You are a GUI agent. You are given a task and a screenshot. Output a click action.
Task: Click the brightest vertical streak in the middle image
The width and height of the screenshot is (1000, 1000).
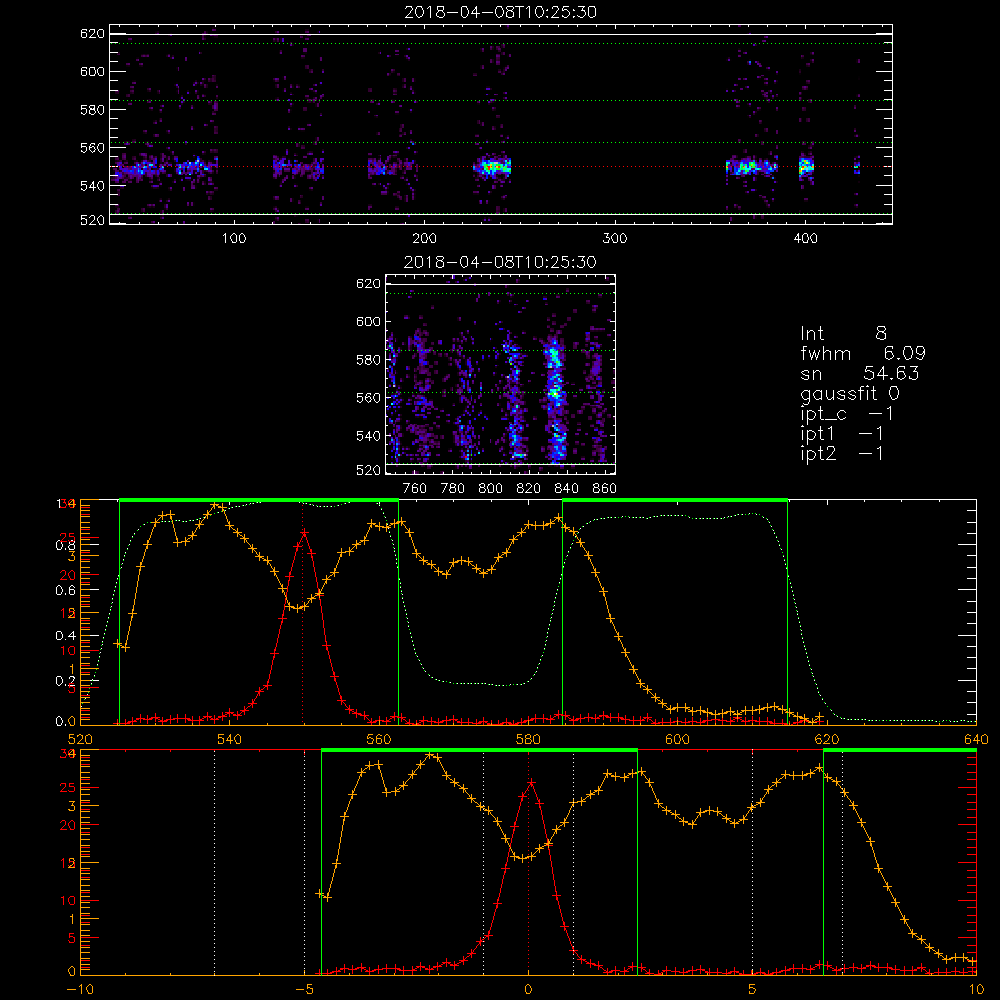pyautogui.click(x=555, y=401)
